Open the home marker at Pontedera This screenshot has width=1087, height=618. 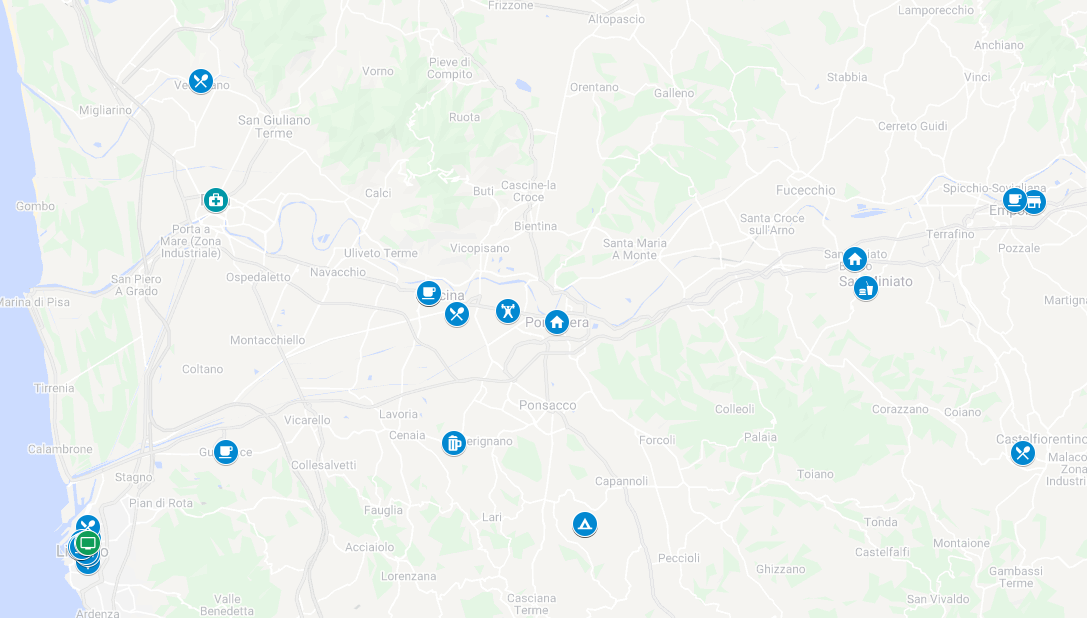coord(557,322)
